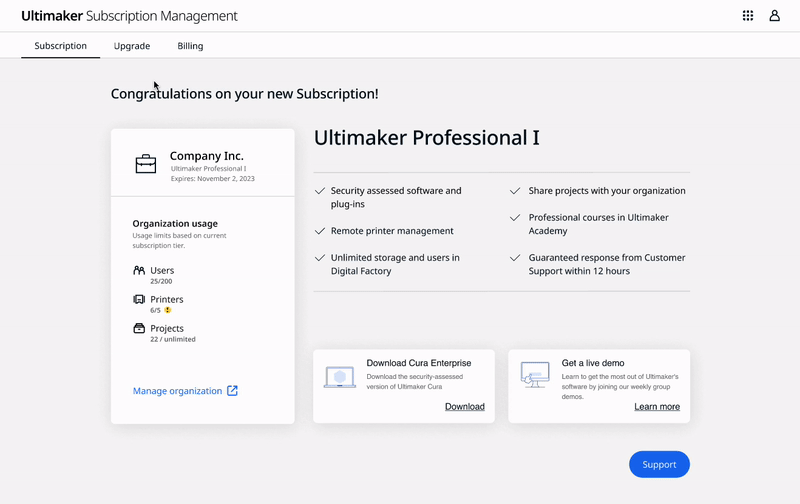Open the Upgrade tab
The image size is (800, 504).
[x=132, y=46]
